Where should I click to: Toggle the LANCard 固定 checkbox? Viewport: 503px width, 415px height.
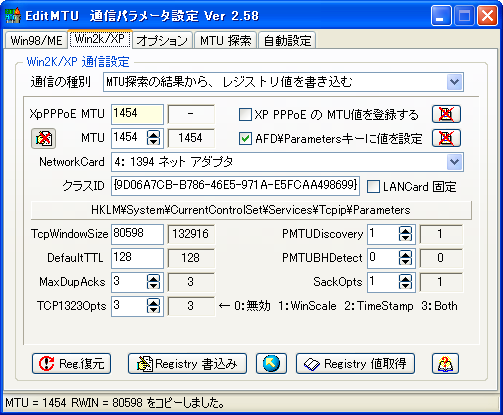[373, 187]
